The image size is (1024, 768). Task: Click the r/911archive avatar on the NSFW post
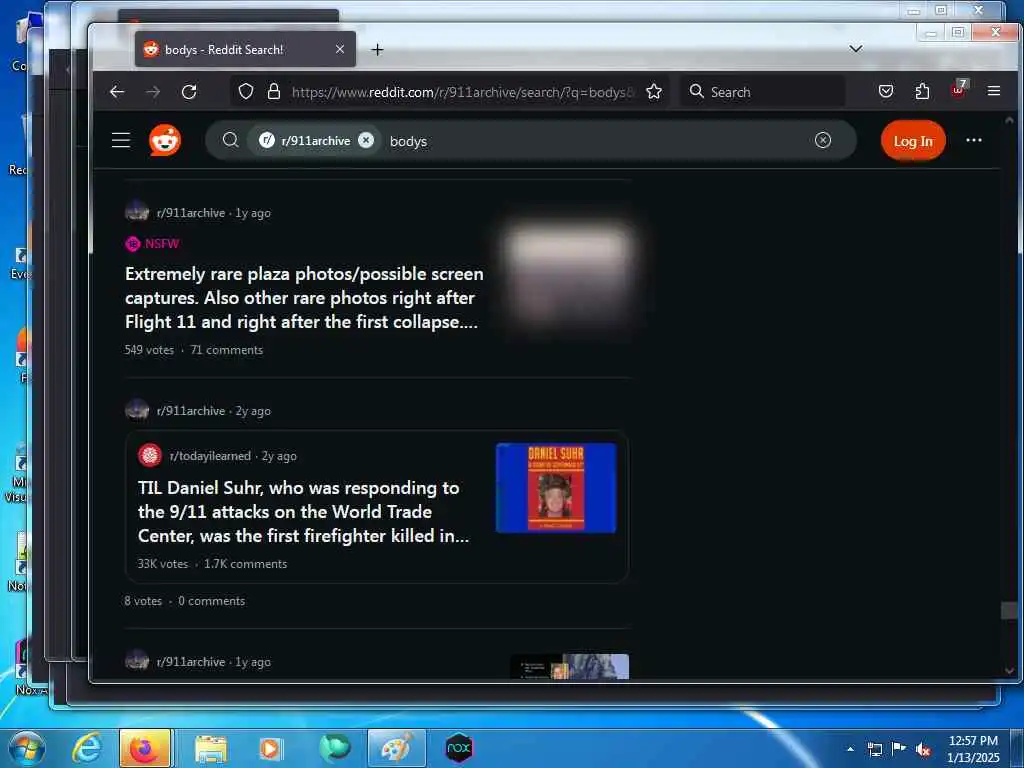click(x=137, y=212)
